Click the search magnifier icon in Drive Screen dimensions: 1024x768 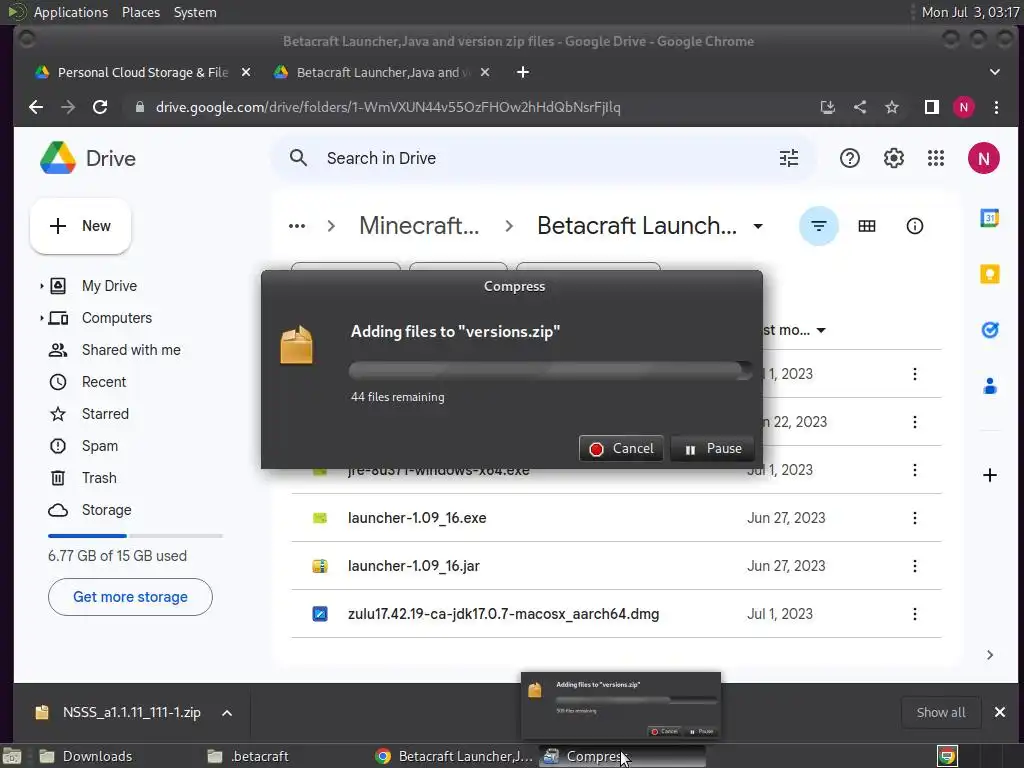[298, 158]
